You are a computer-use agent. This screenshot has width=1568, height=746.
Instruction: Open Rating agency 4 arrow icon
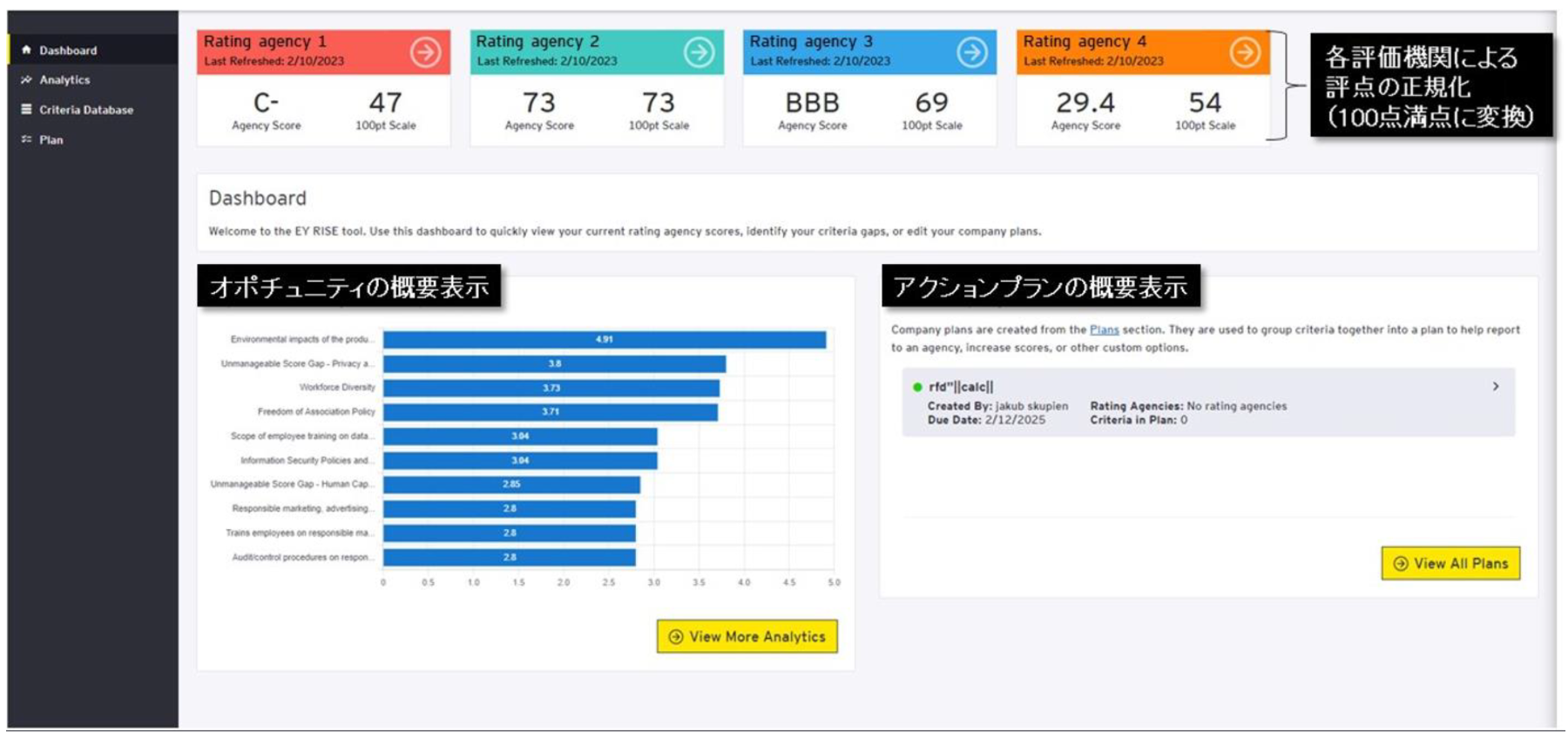coord(1245,52)
